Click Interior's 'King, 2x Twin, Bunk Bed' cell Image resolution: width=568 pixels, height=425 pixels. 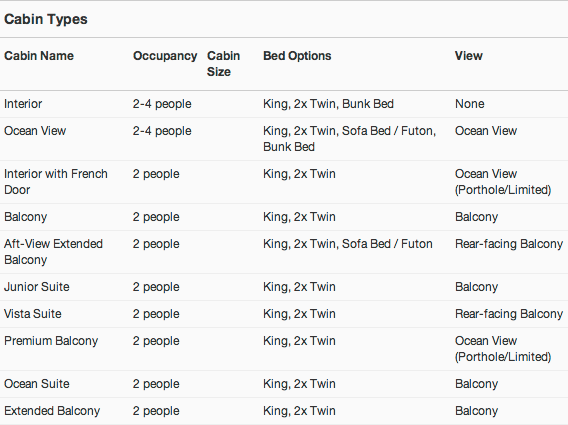(328, 104)
